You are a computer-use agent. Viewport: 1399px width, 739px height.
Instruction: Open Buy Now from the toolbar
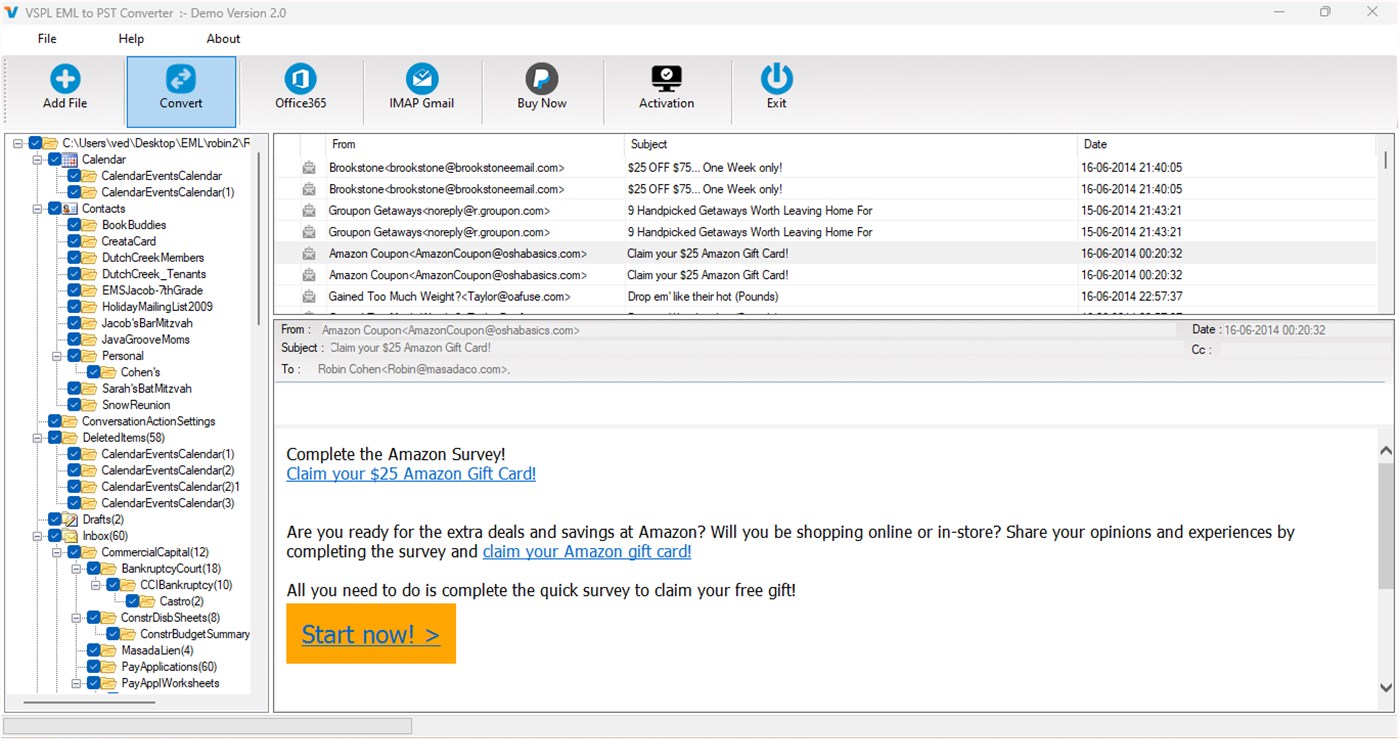coord(541,89)
